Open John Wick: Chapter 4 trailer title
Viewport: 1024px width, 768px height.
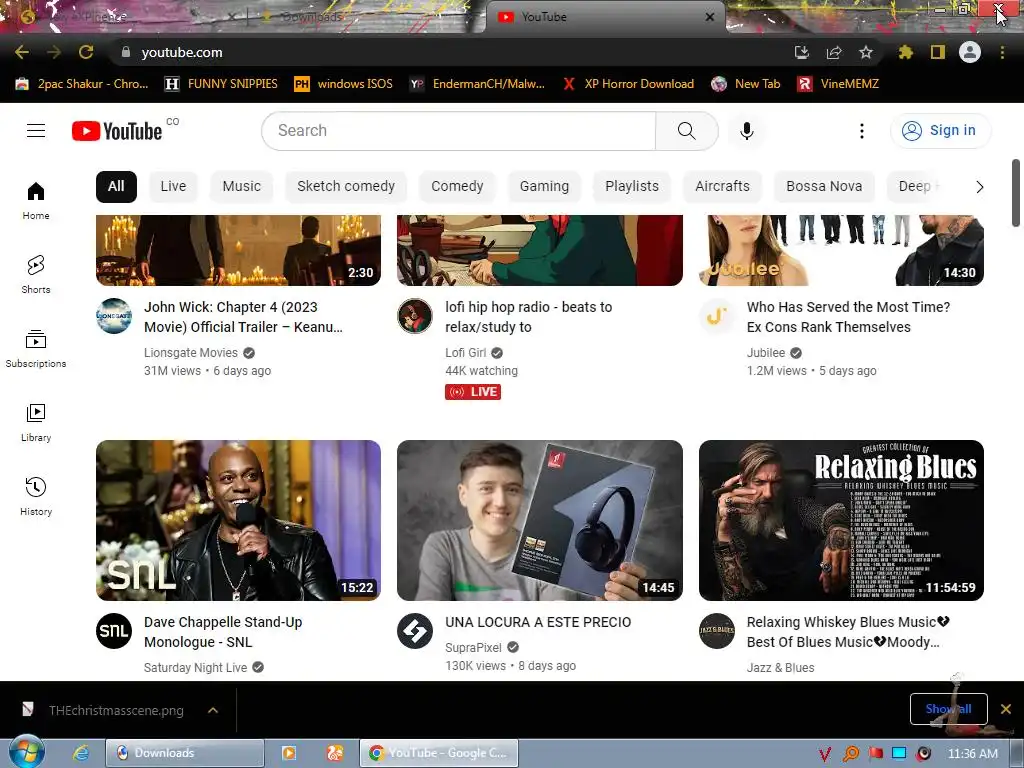pyautogui.click(x=243, y=317)
